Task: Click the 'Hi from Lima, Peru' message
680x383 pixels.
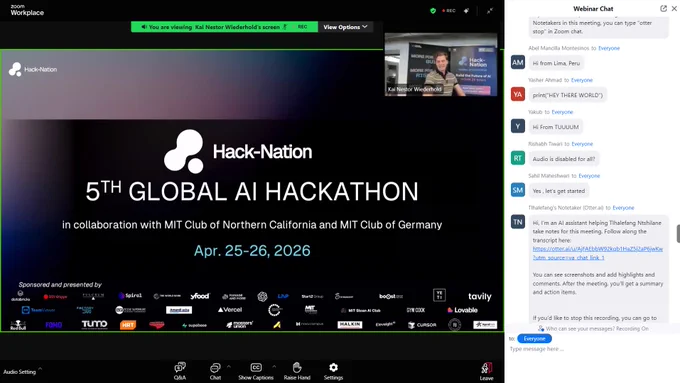Action: coord(556,63)
